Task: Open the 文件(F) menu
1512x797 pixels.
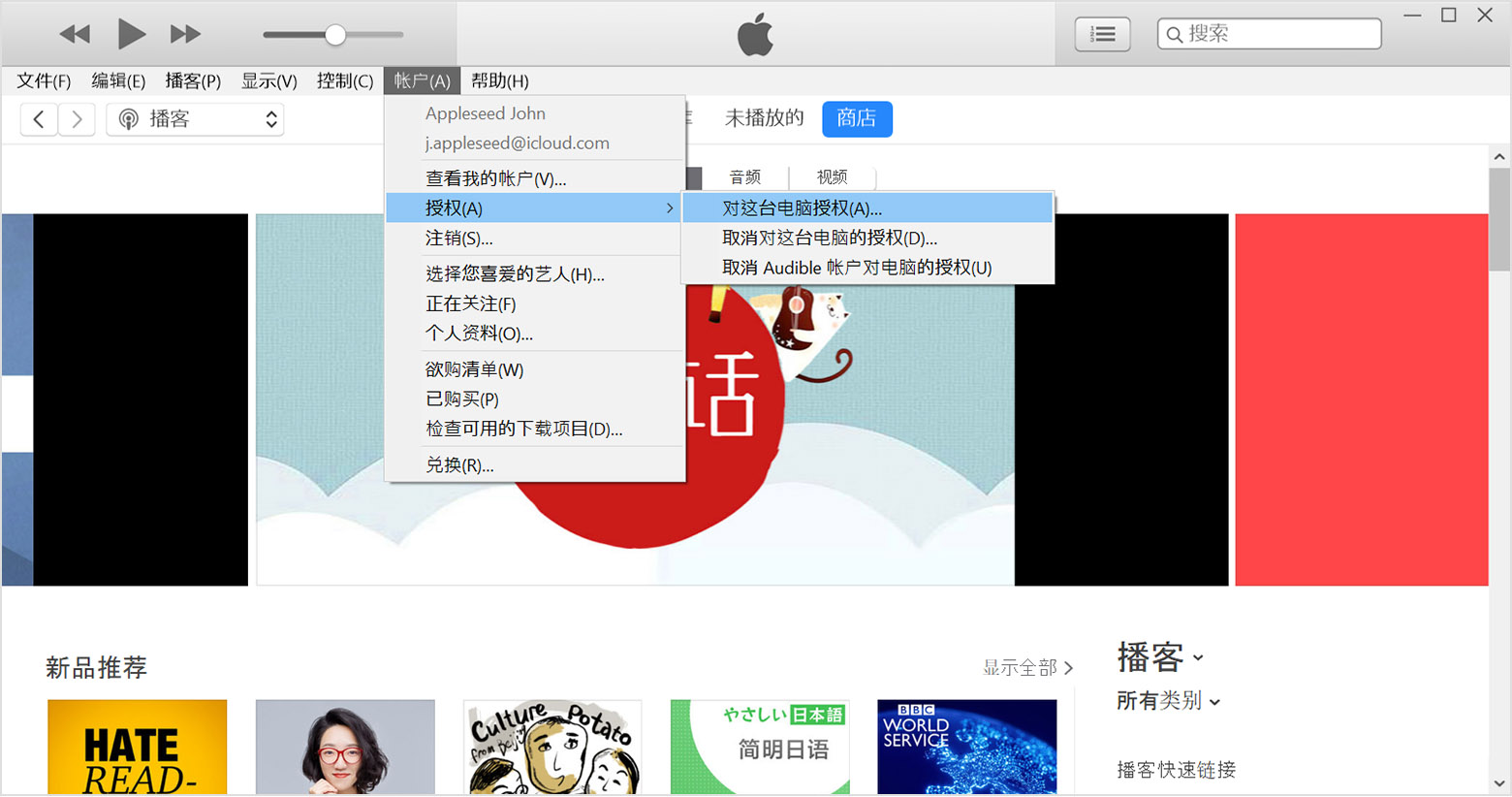Action: point(44,80)
